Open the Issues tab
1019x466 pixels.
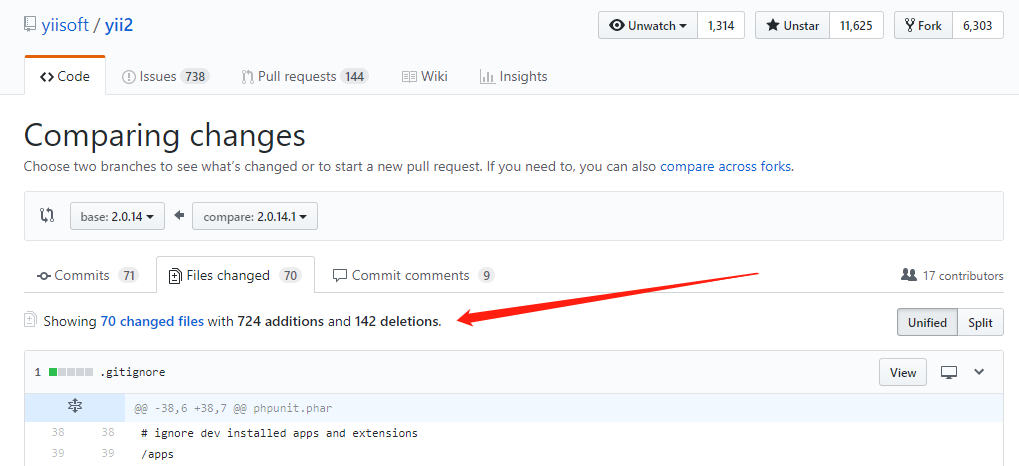point(165,77)
